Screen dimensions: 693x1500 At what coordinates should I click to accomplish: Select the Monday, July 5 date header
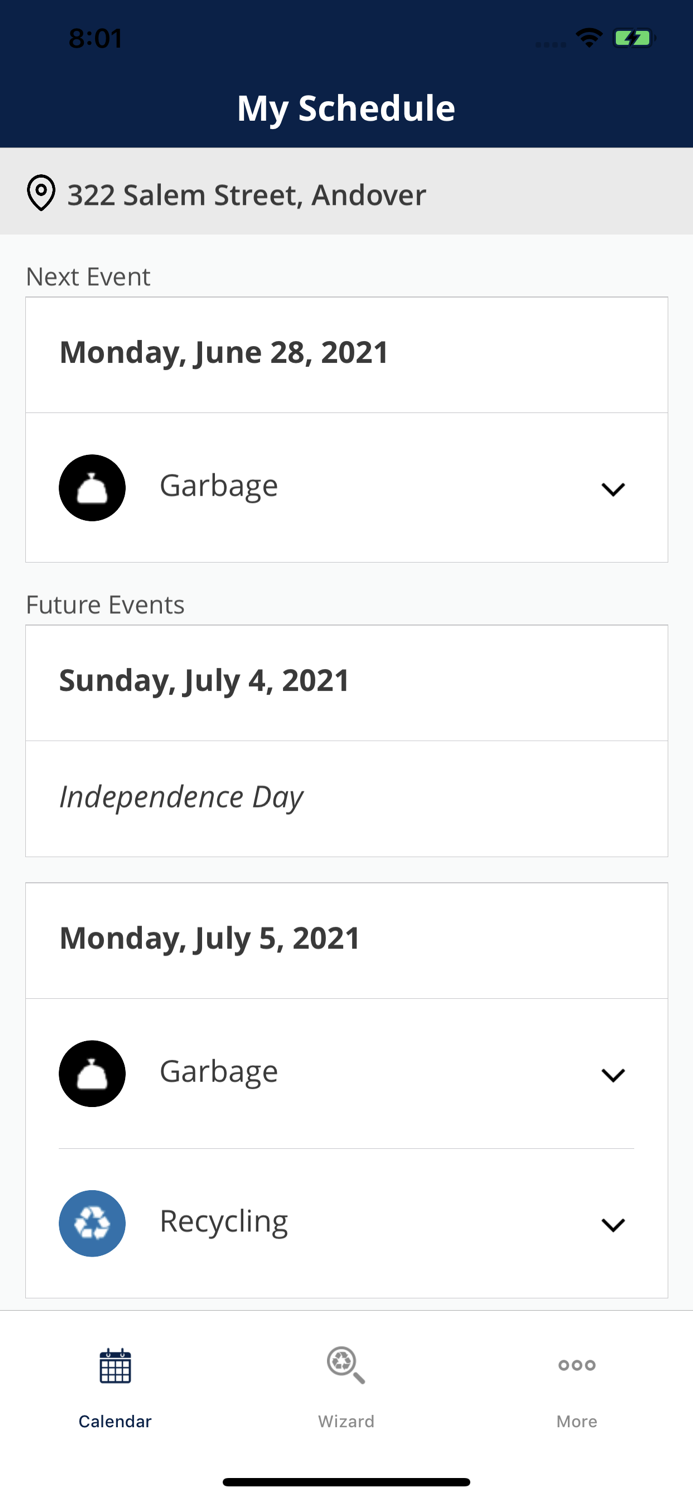[x=210, y=938]
